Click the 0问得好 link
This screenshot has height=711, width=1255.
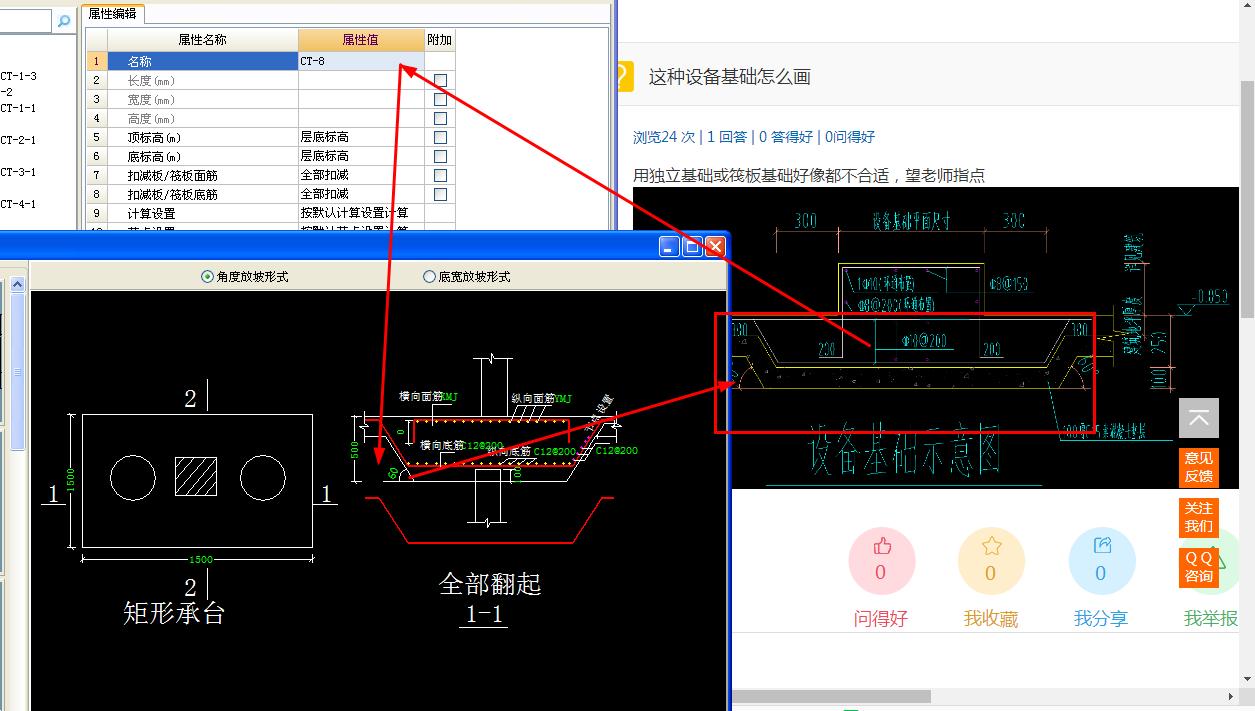coord(850,137)
